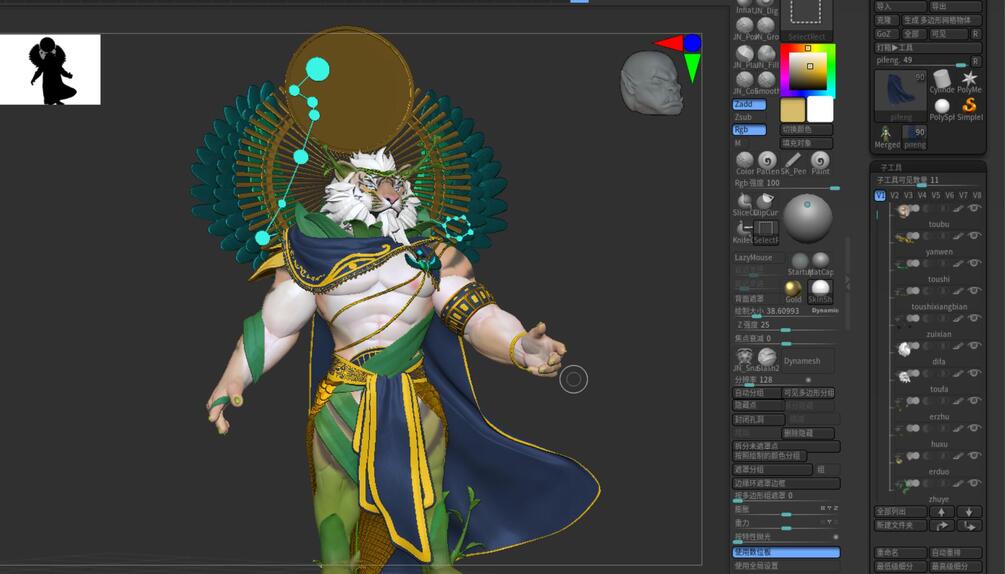Click the R button beside pifeng slider
Image resolution: width=1005 pixels, height=574 pixels.
[976, 61]
